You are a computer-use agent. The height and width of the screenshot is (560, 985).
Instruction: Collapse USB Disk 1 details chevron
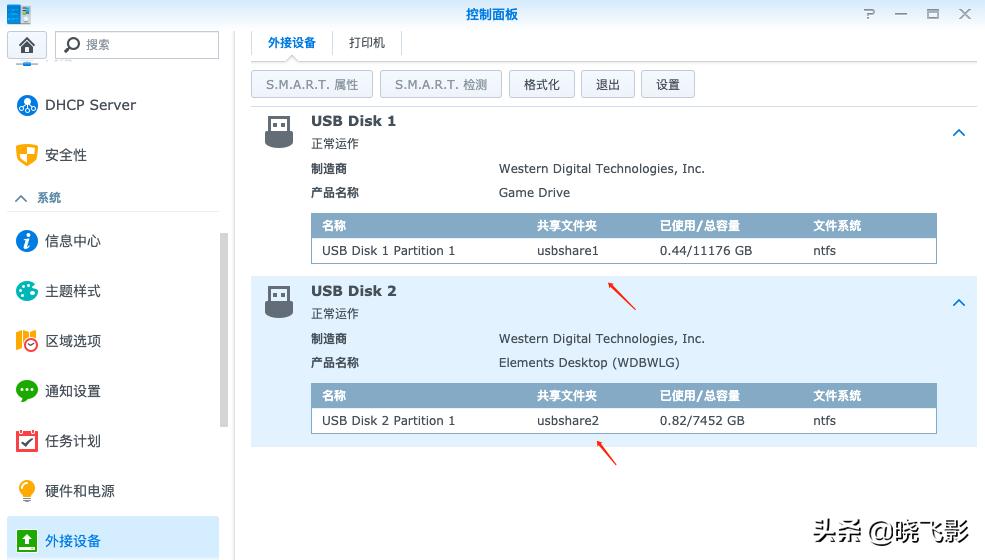(x=959, y=133)
